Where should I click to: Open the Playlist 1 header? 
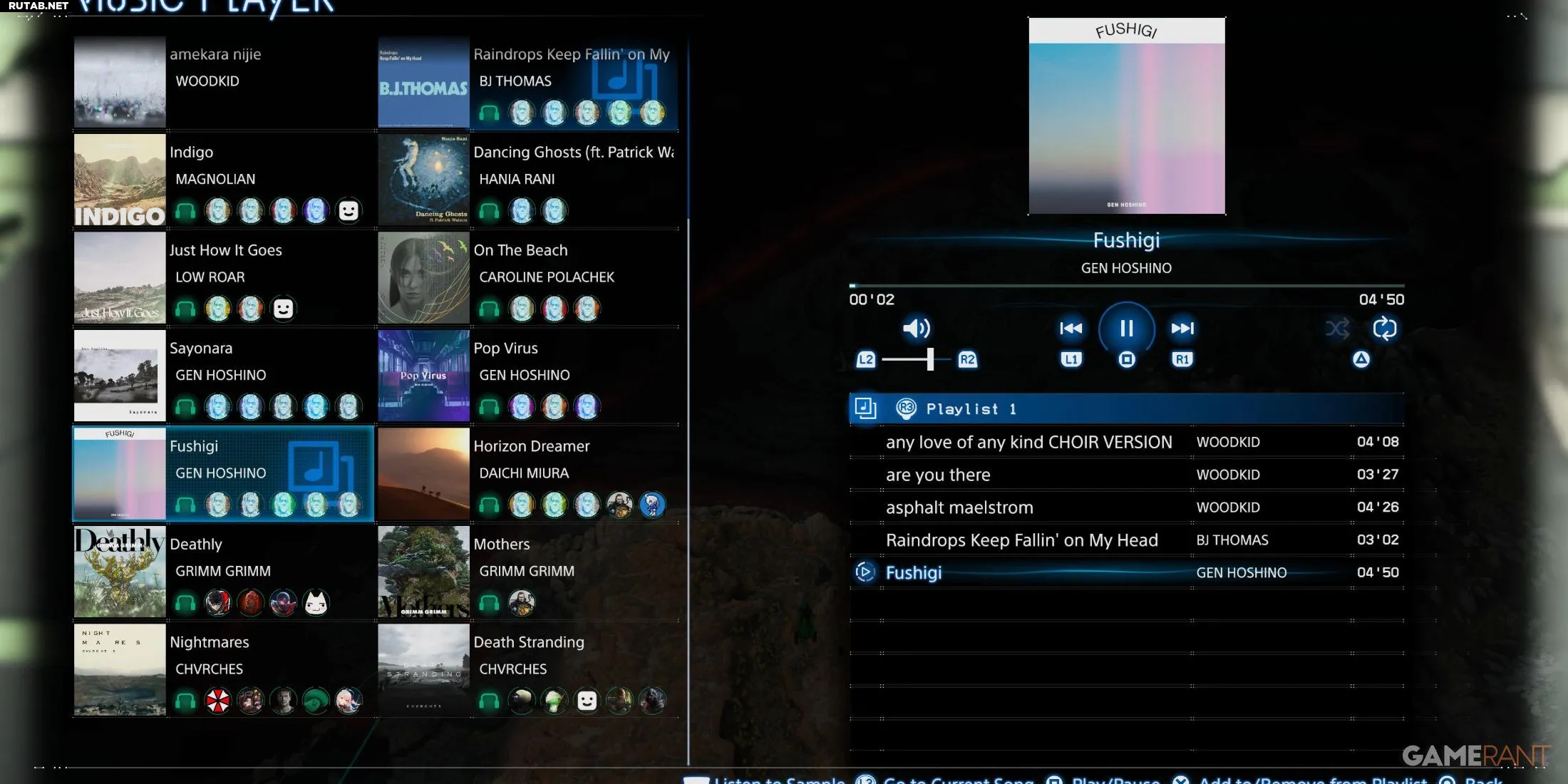1126,408
